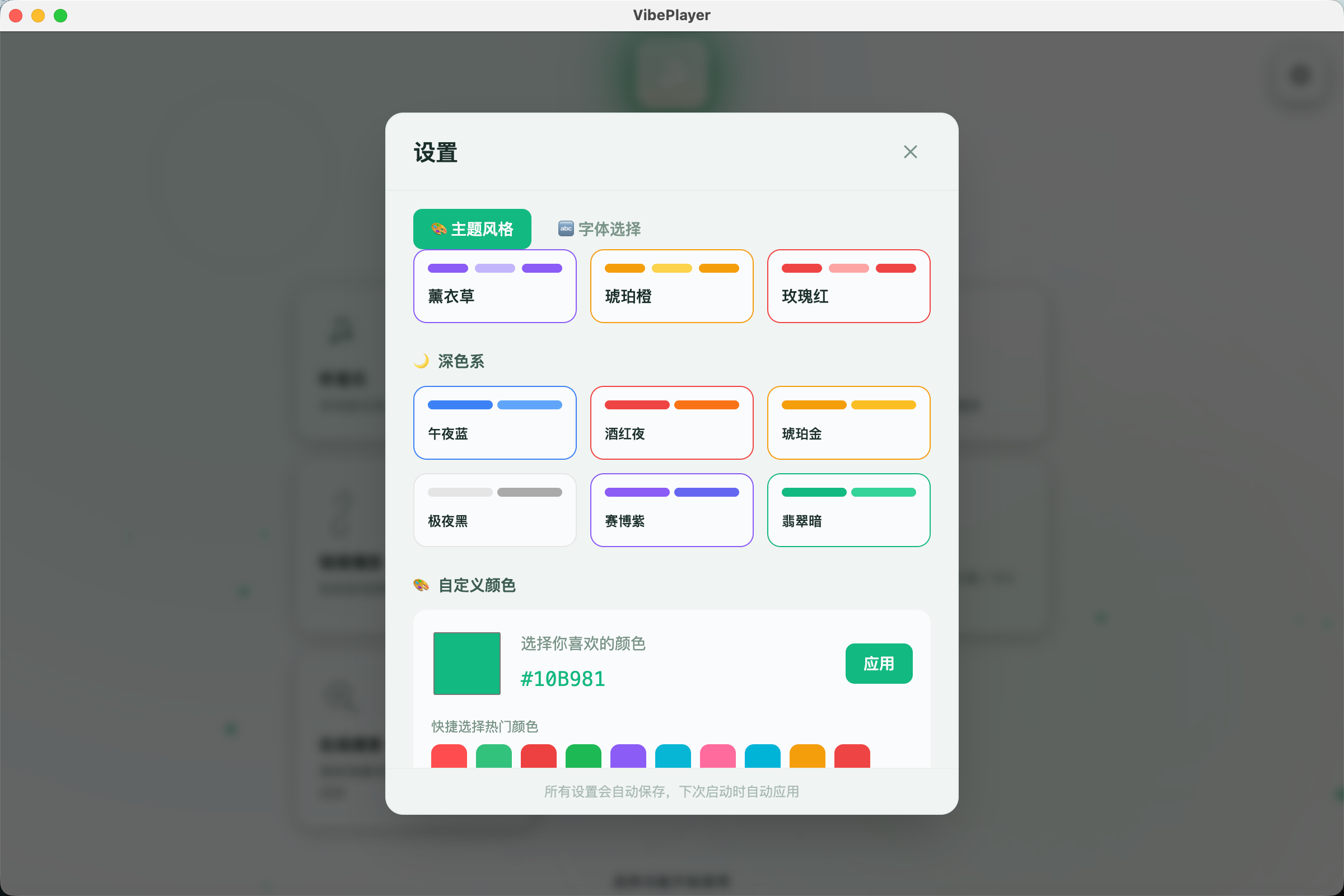Open the large green custom color picker
Viewport: 1344px width, 896px height.
pyautogui.click(x=467, y=664)
